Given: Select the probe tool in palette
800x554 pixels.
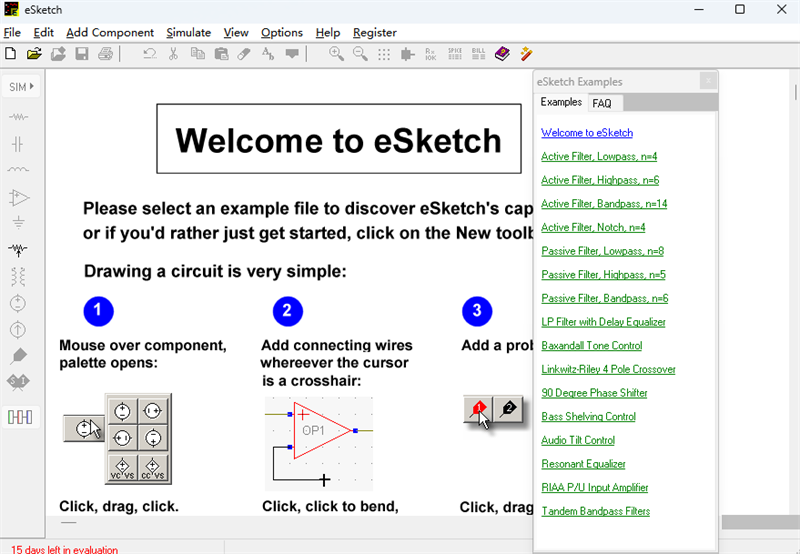Looking at the screenshot, I should (x=18, y=356).
